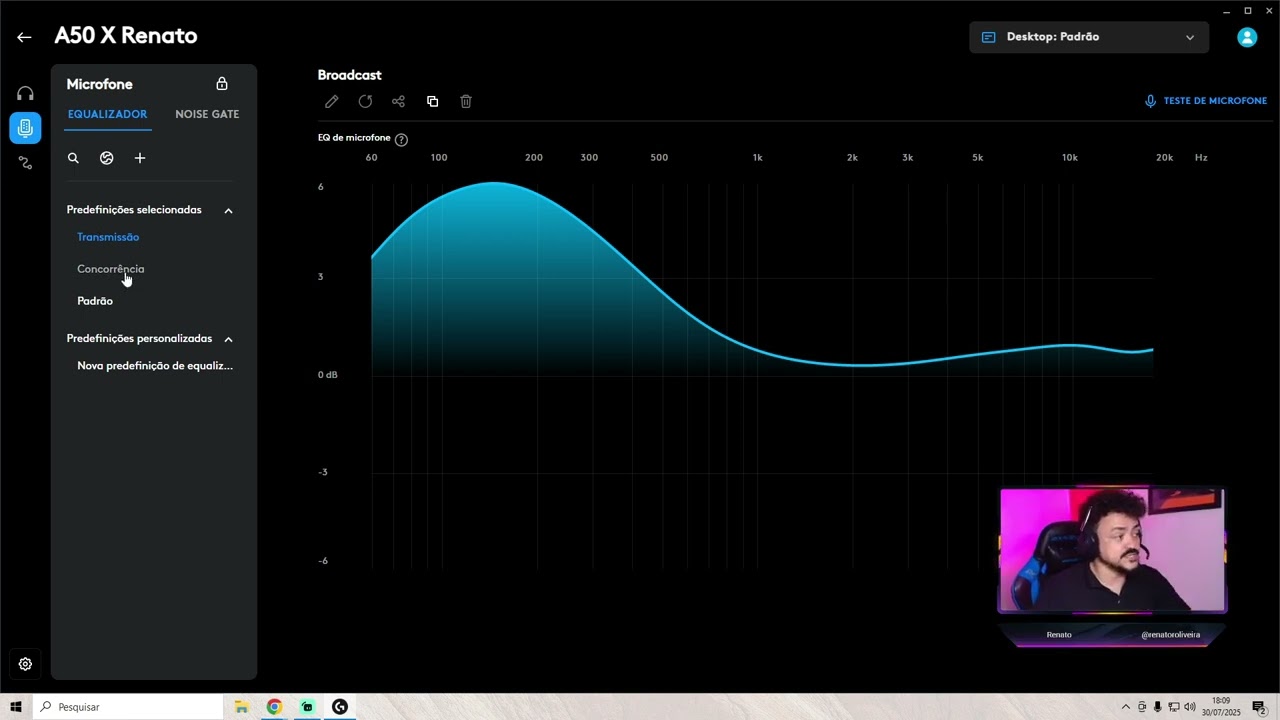Add a new equalizer preset with the plus icon
The height and width of the screenshot is (720, 1280).
(140, 158)
